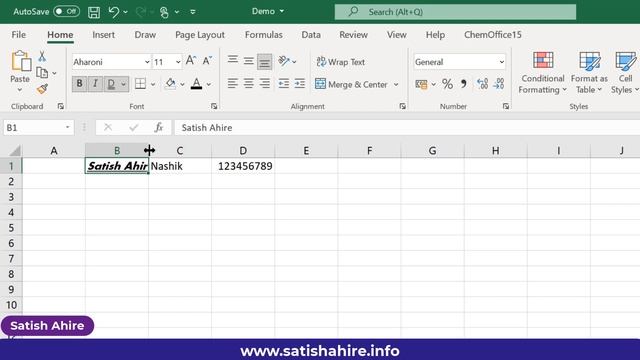Switch to the Data tab
Viewport: 640px width, 360px height.
[x=311, y=35]
